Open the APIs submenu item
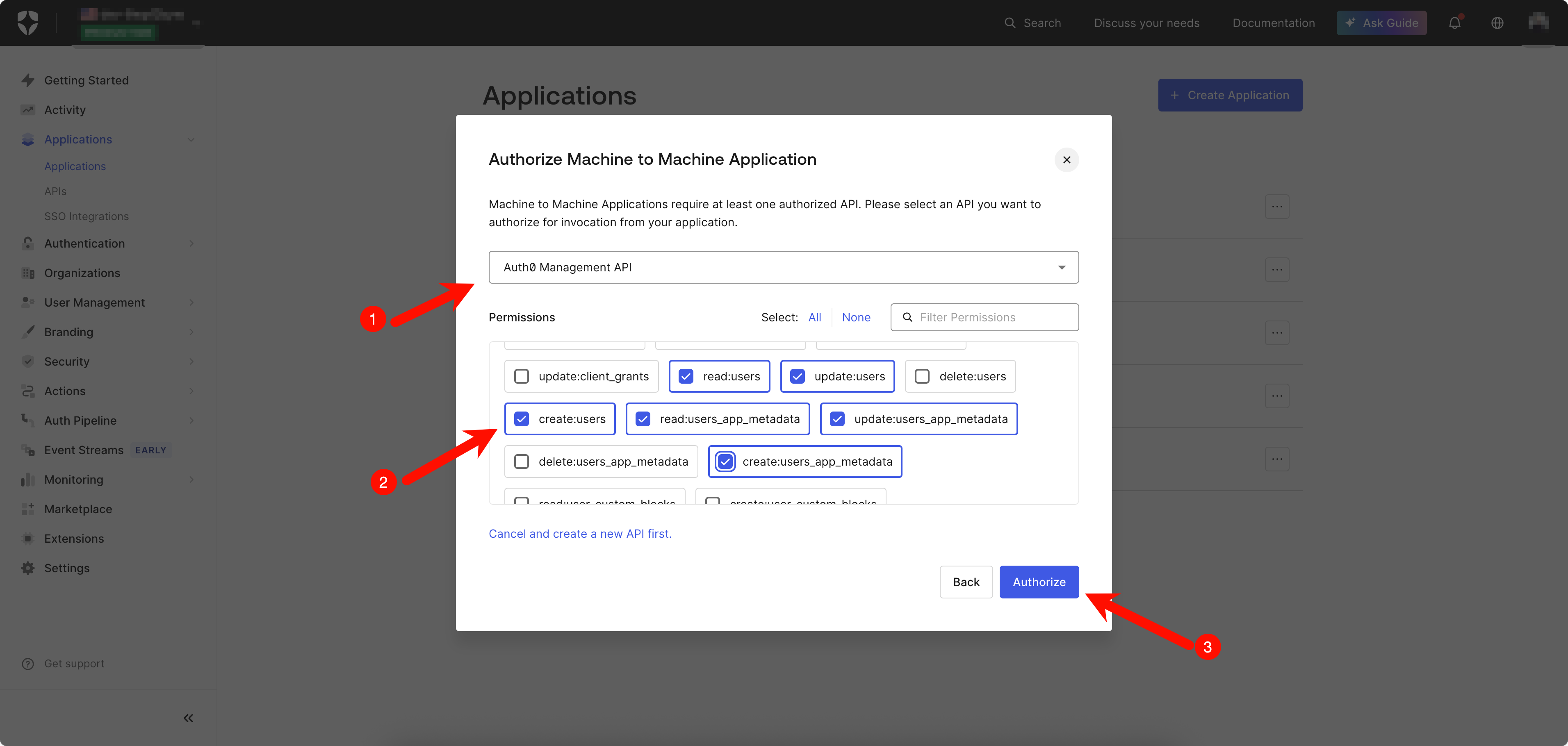The image size is (1568, 746). (55, 192)
